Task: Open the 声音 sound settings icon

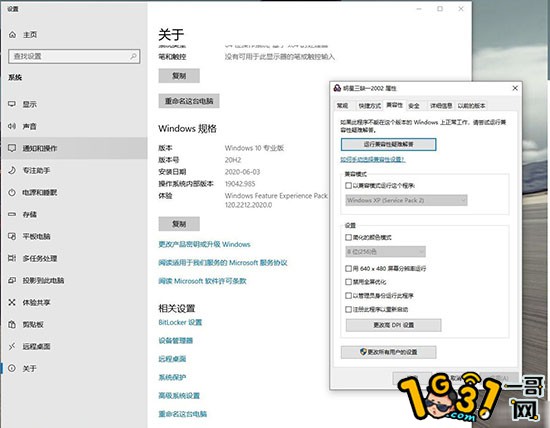Action: [12, 126]
